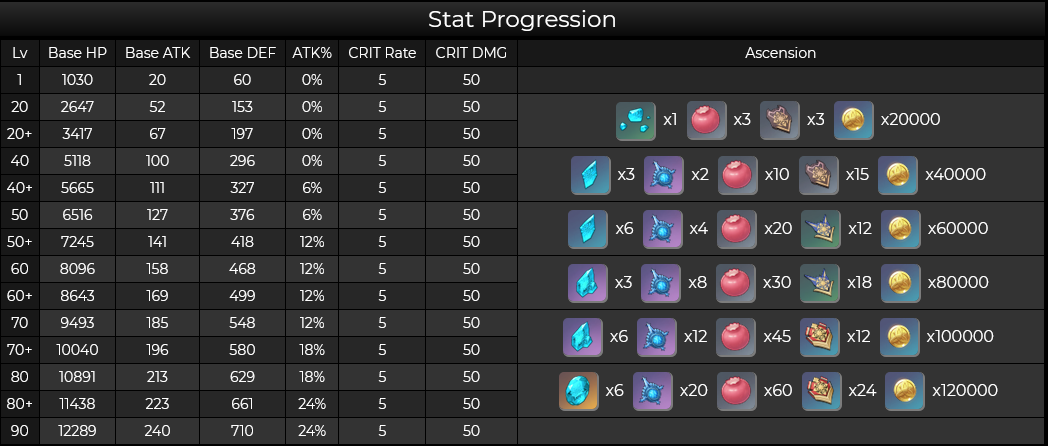Click the CRIT DMG column header
Image resolution: width=1048 pixels, height=446 pixels.
471,53
